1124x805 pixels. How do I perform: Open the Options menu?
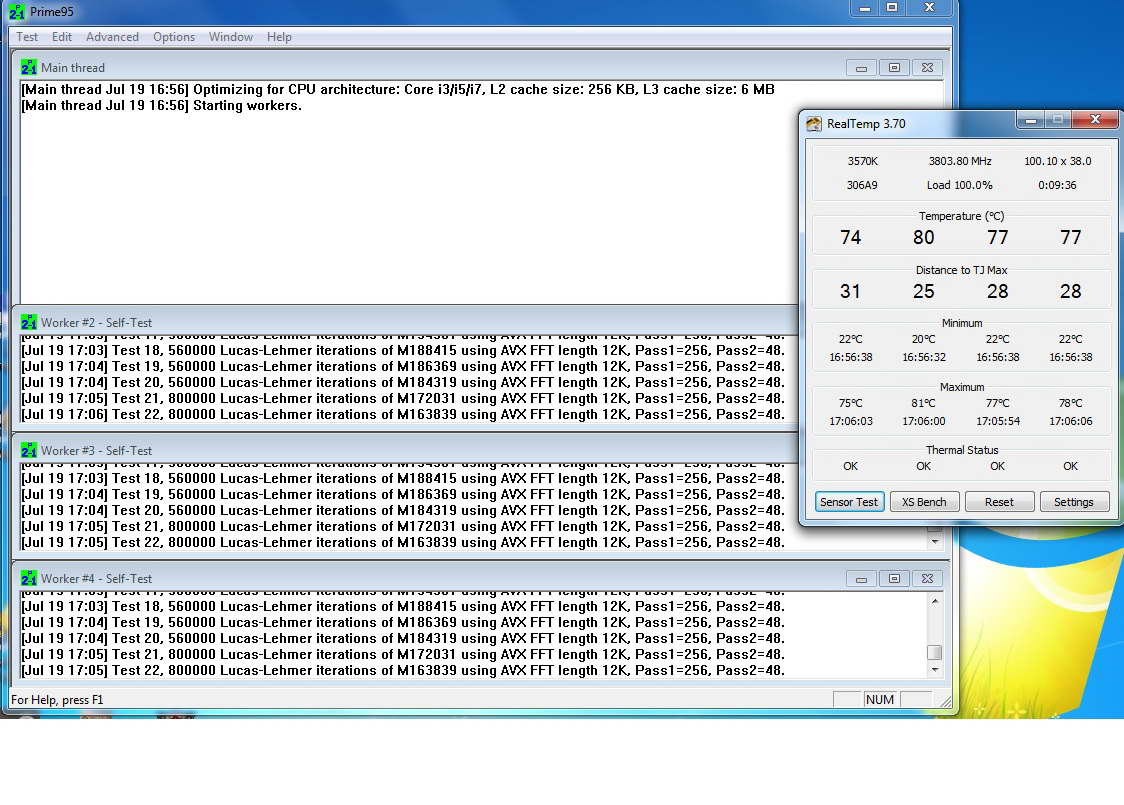[173, 37]
